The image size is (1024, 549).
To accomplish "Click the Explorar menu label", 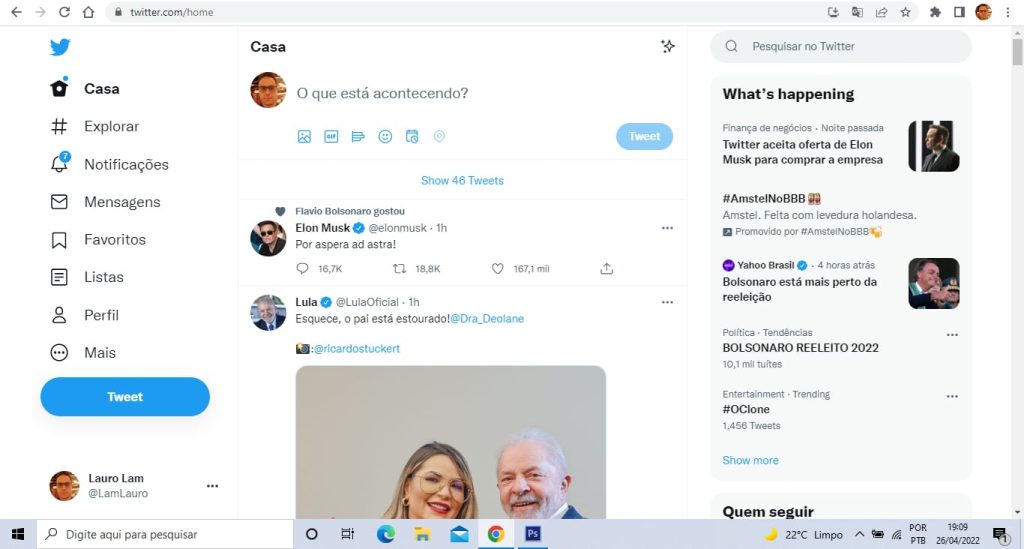I will tap(111, 126).
